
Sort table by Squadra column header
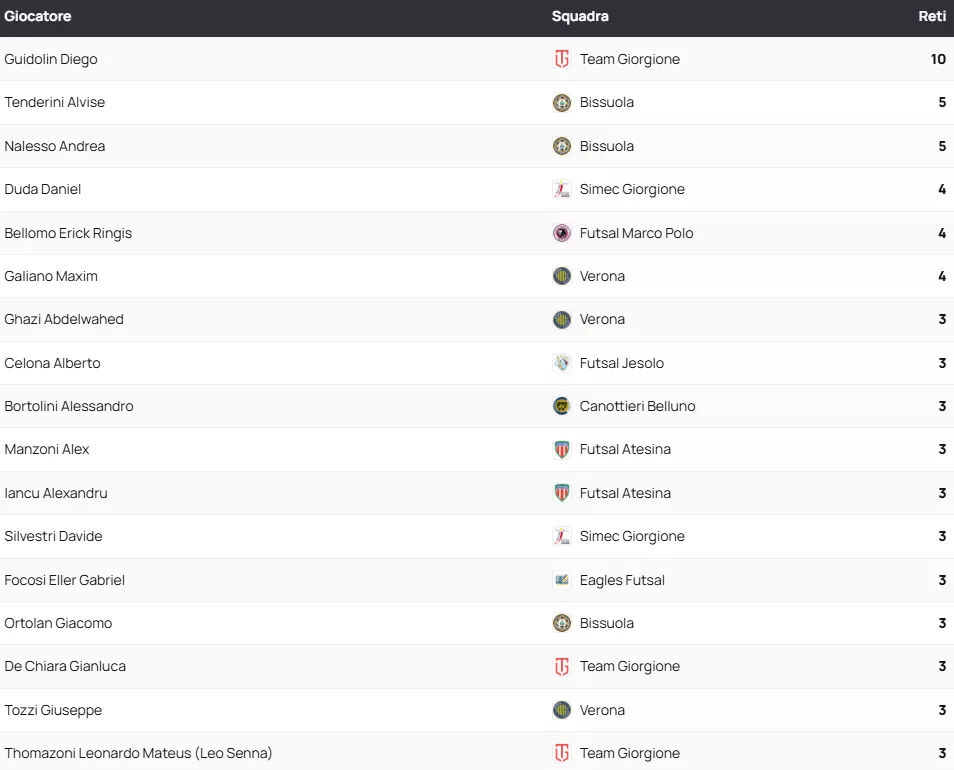point(580,16)
